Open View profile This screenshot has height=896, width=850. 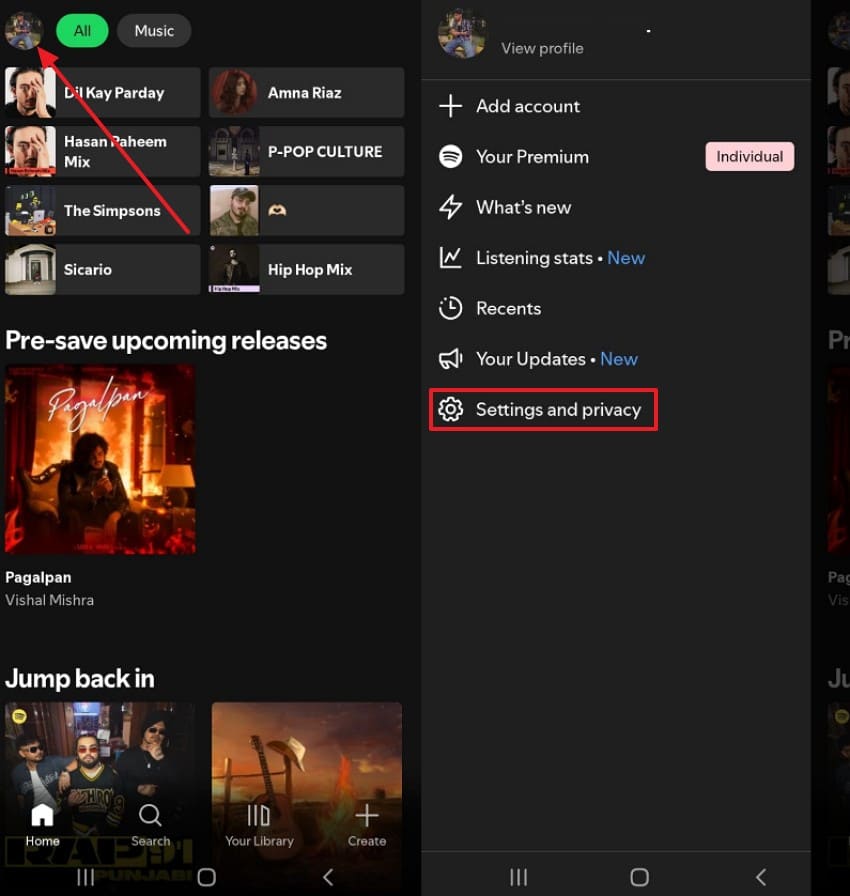[x=542, y=48]
